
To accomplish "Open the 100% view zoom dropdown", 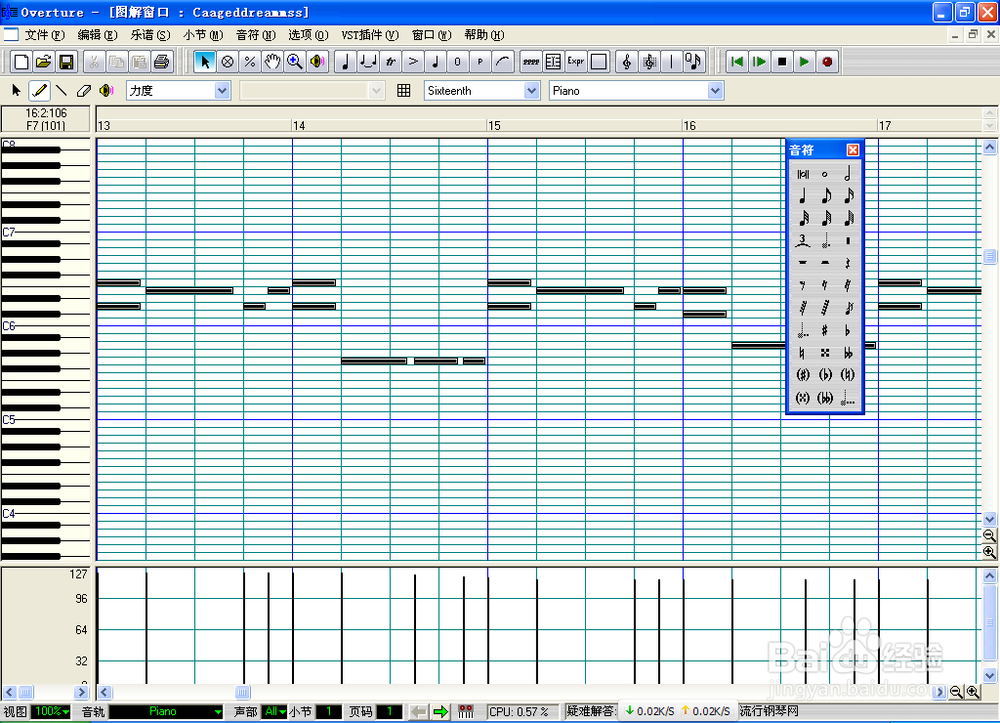I will pyautogui.click(x=51, y=711).
